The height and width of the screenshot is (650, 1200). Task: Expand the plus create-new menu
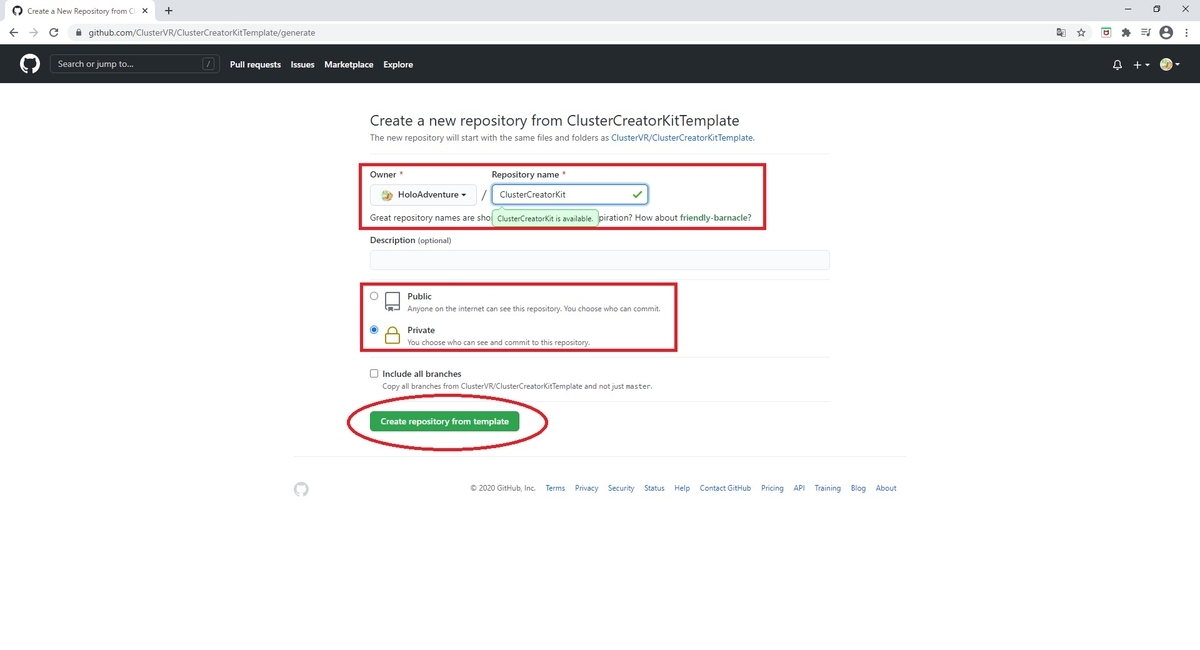click(x=1141, y=65)
